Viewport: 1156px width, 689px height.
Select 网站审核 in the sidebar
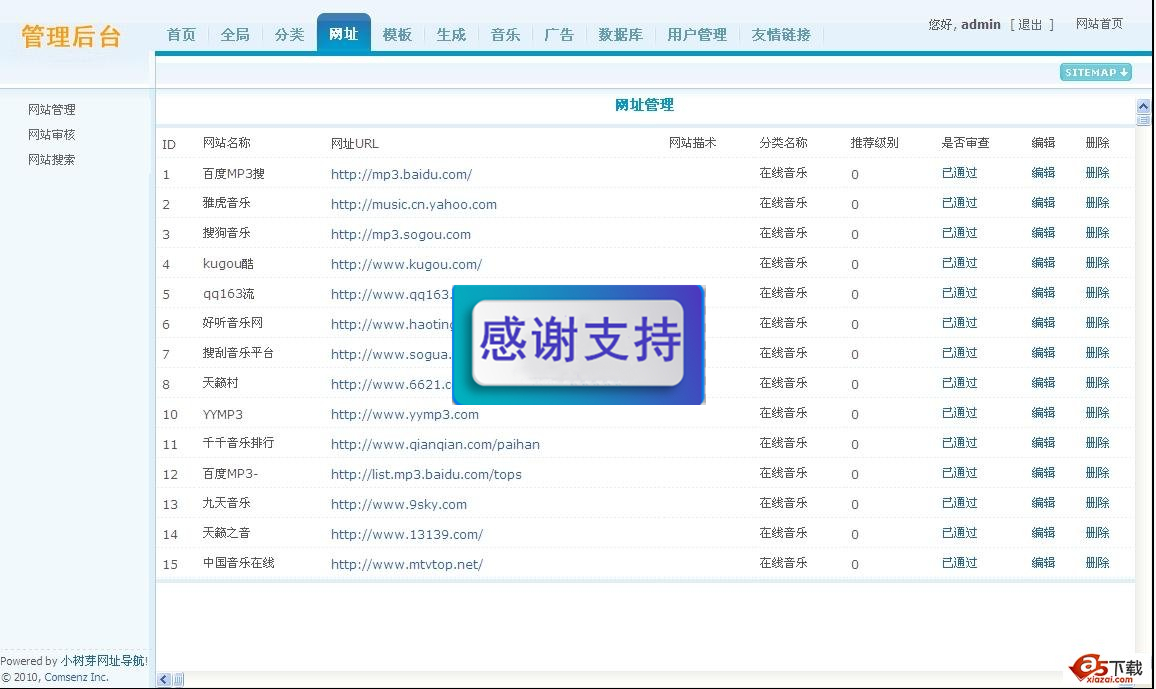(x=52, y=135)
